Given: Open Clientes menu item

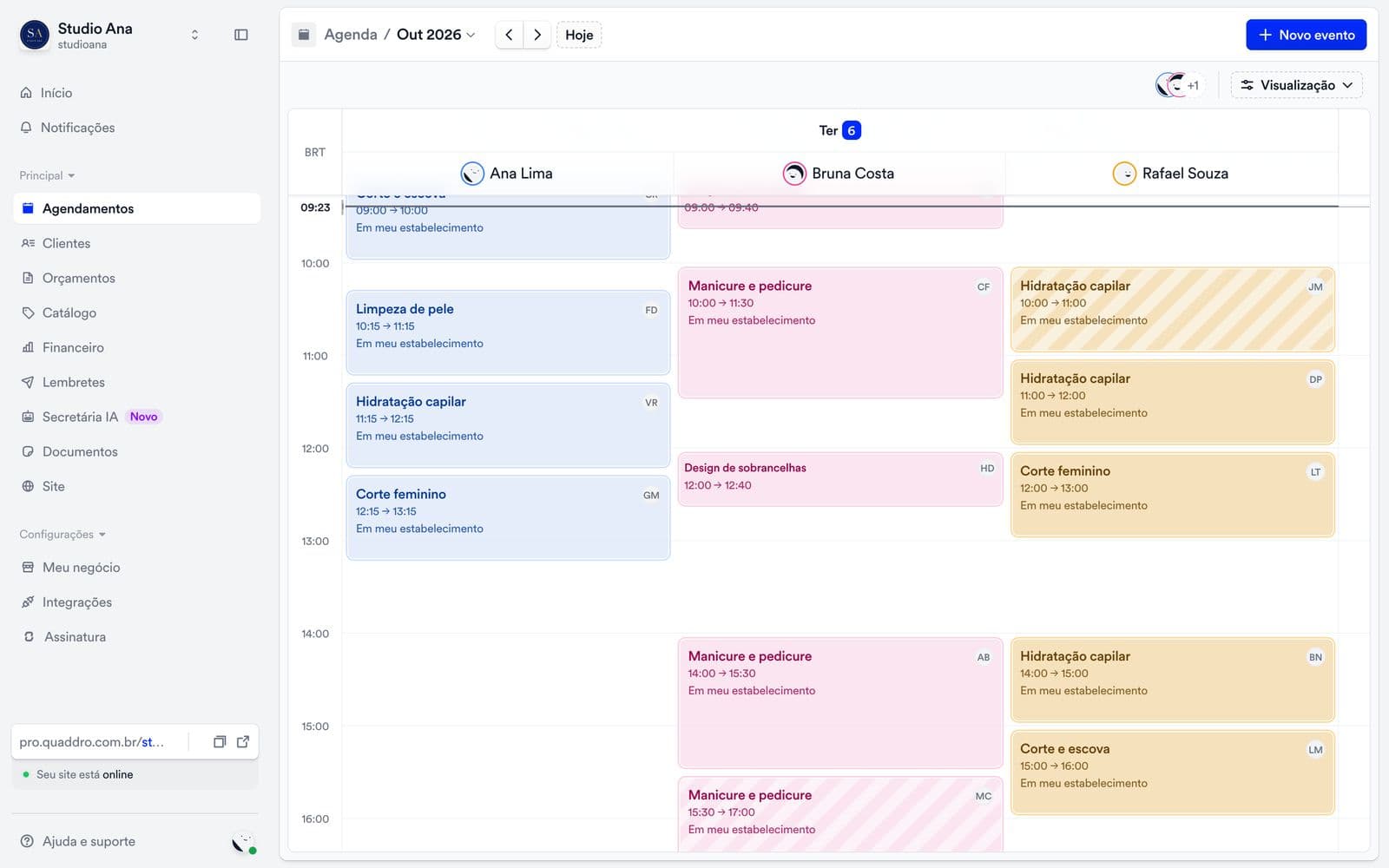Looking at the screenshot, I should (136, 243).
